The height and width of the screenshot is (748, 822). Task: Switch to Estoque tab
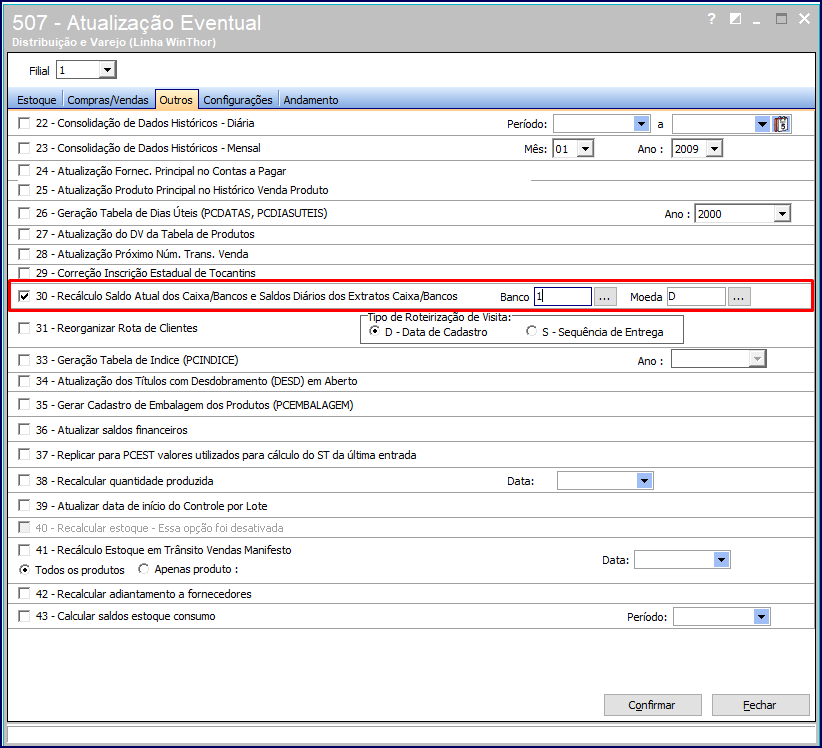pyautogui.click(x=36, y=100)
